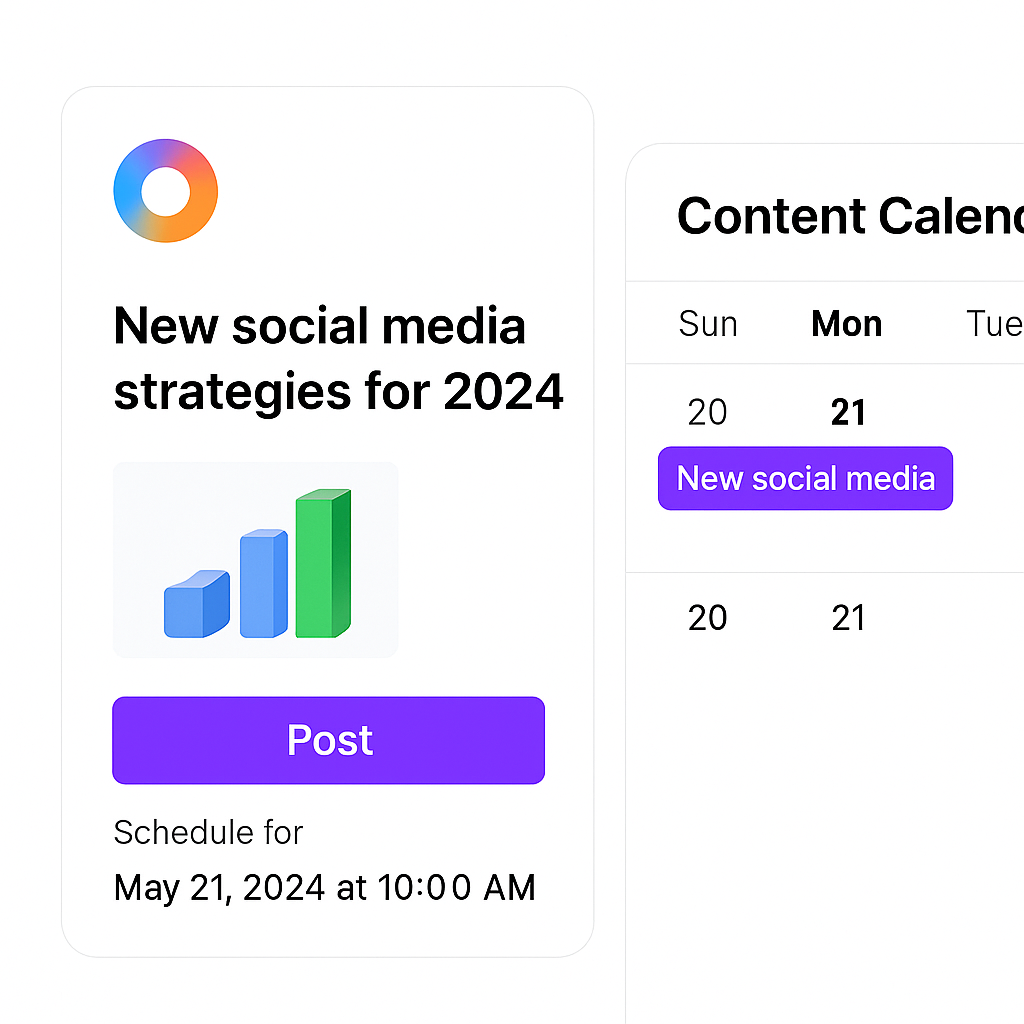1024x1024 pixels.
Task: Pick non-bold date 21 in second week row
Action: (x=848, y=618)
